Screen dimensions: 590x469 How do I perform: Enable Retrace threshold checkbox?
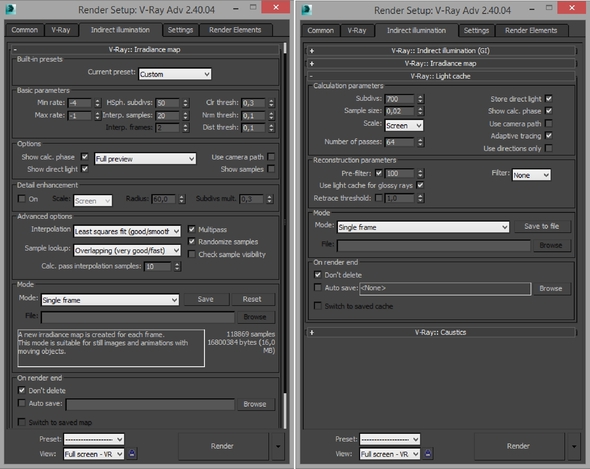pyautogui.click(x=379, y=198)
